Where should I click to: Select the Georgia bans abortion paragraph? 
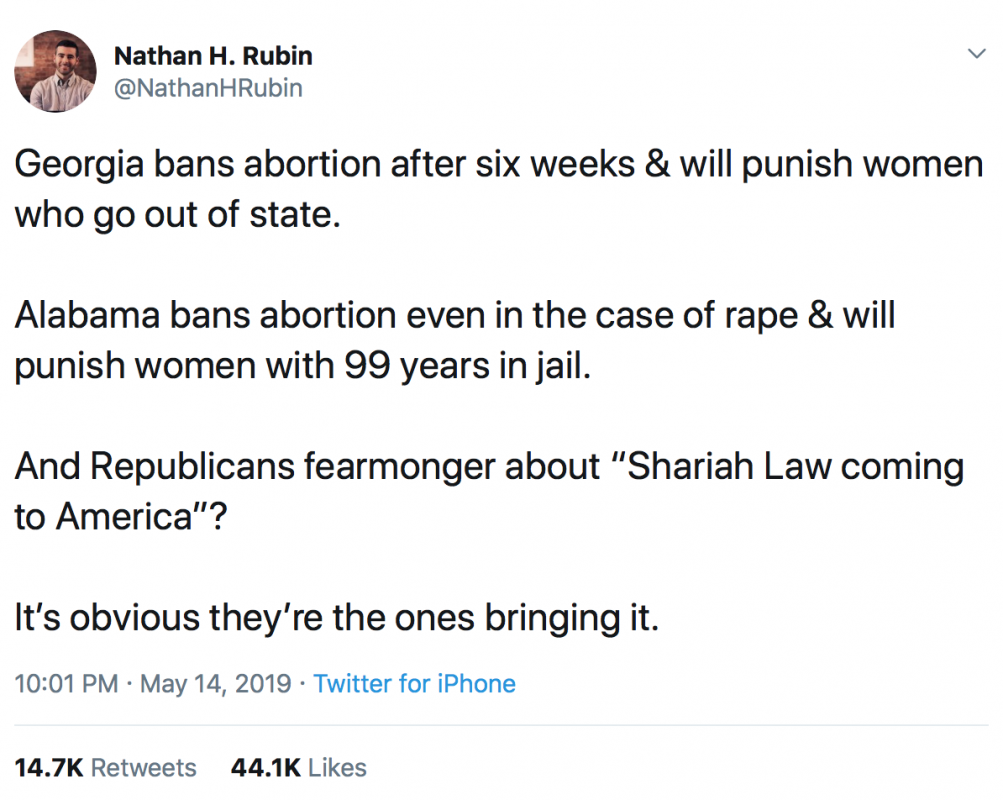click(x=498, y=189)
